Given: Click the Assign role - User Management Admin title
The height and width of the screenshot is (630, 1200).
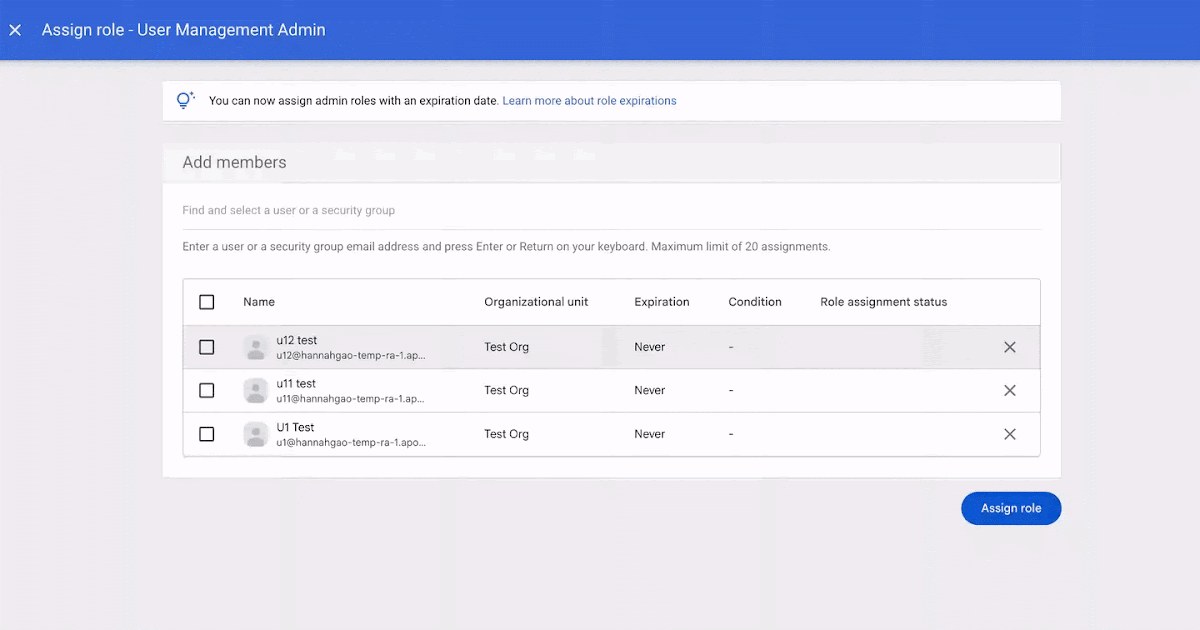Looking at the screenshot, I should pos(184,30).
